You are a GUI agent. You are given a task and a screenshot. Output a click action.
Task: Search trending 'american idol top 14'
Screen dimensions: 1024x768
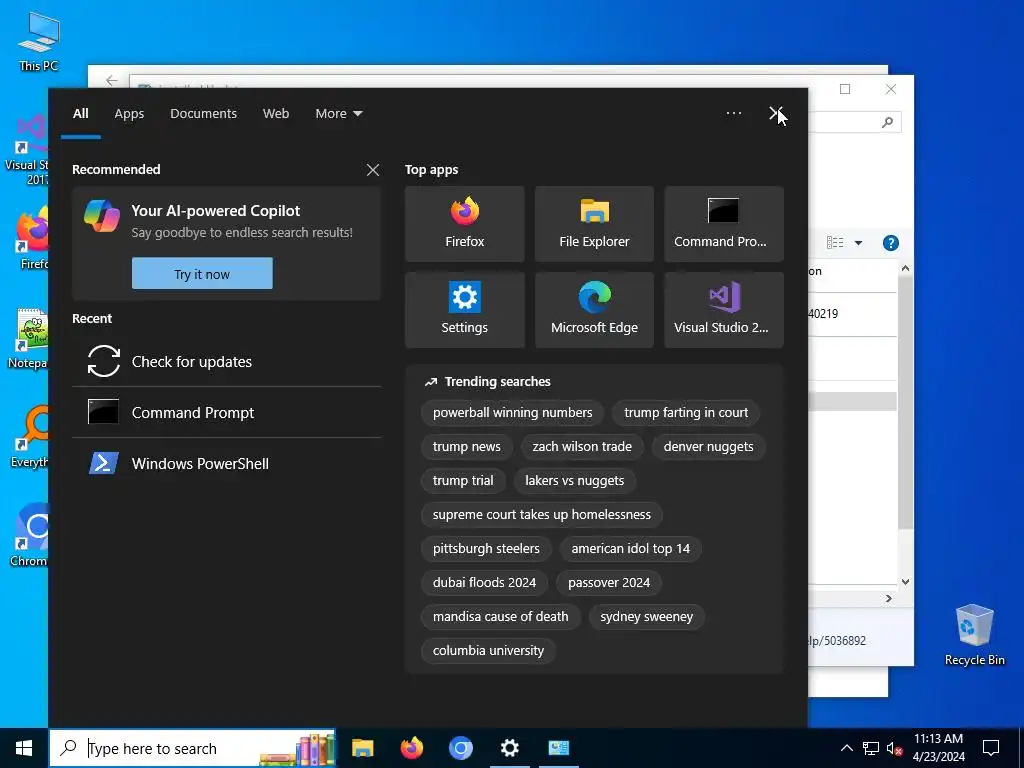(630, 549)
